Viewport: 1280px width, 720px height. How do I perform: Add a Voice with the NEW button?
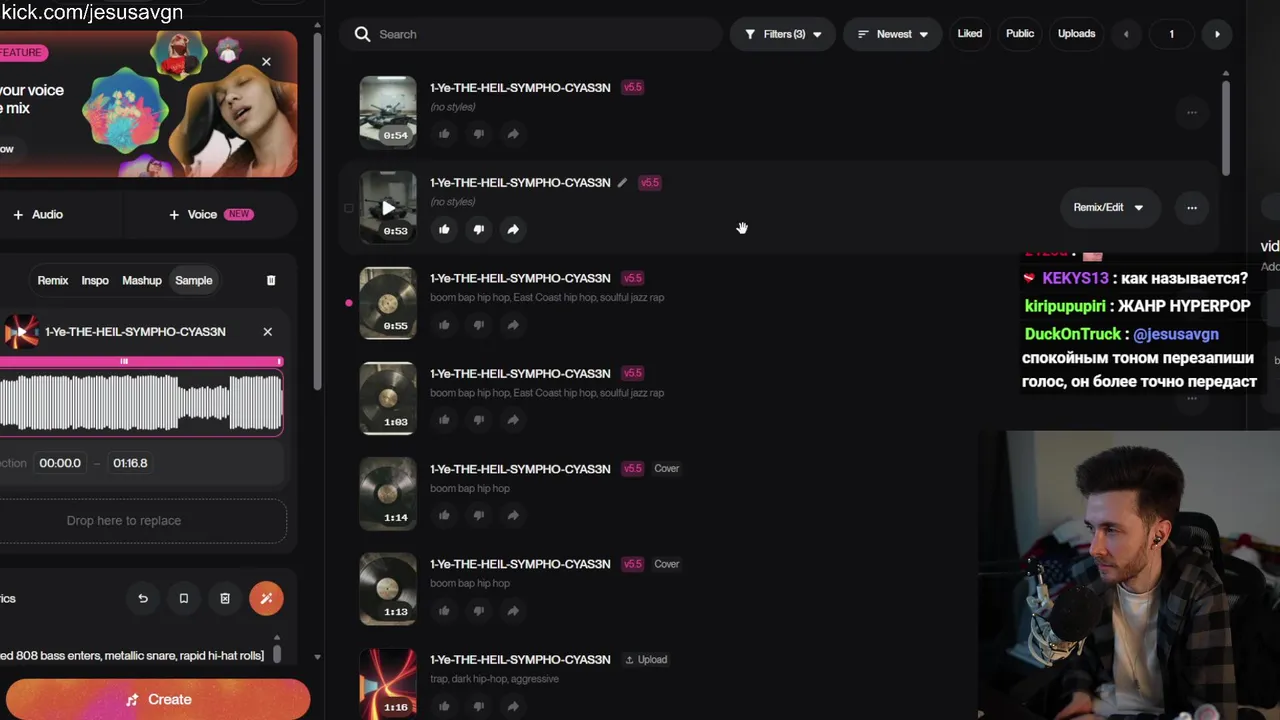pos(210,214)
